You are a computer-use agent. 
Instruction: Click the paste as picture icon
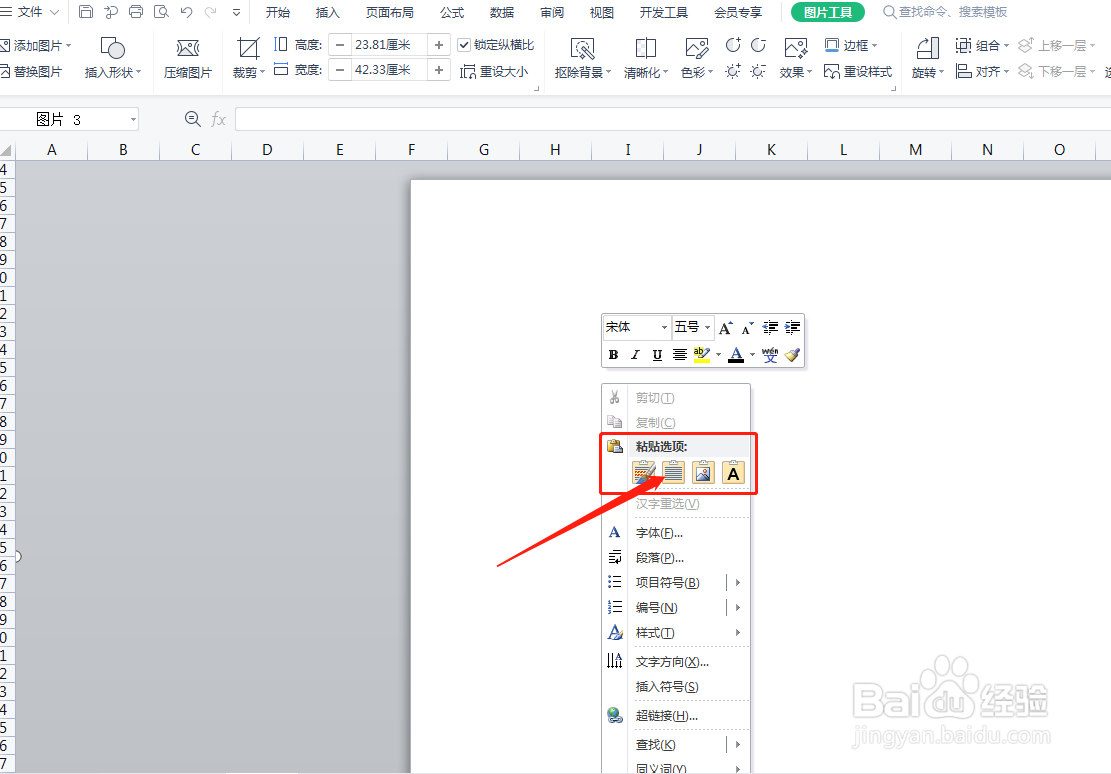(x=703, y=472)
